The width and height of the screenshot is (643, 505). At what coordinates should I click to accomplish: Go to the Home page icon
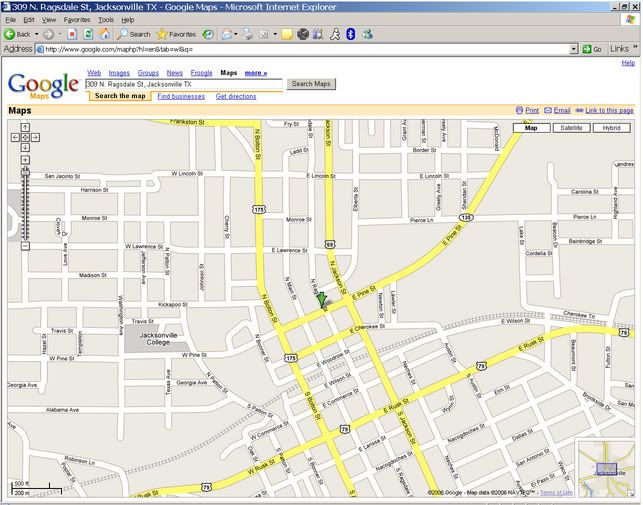[104, 34]
